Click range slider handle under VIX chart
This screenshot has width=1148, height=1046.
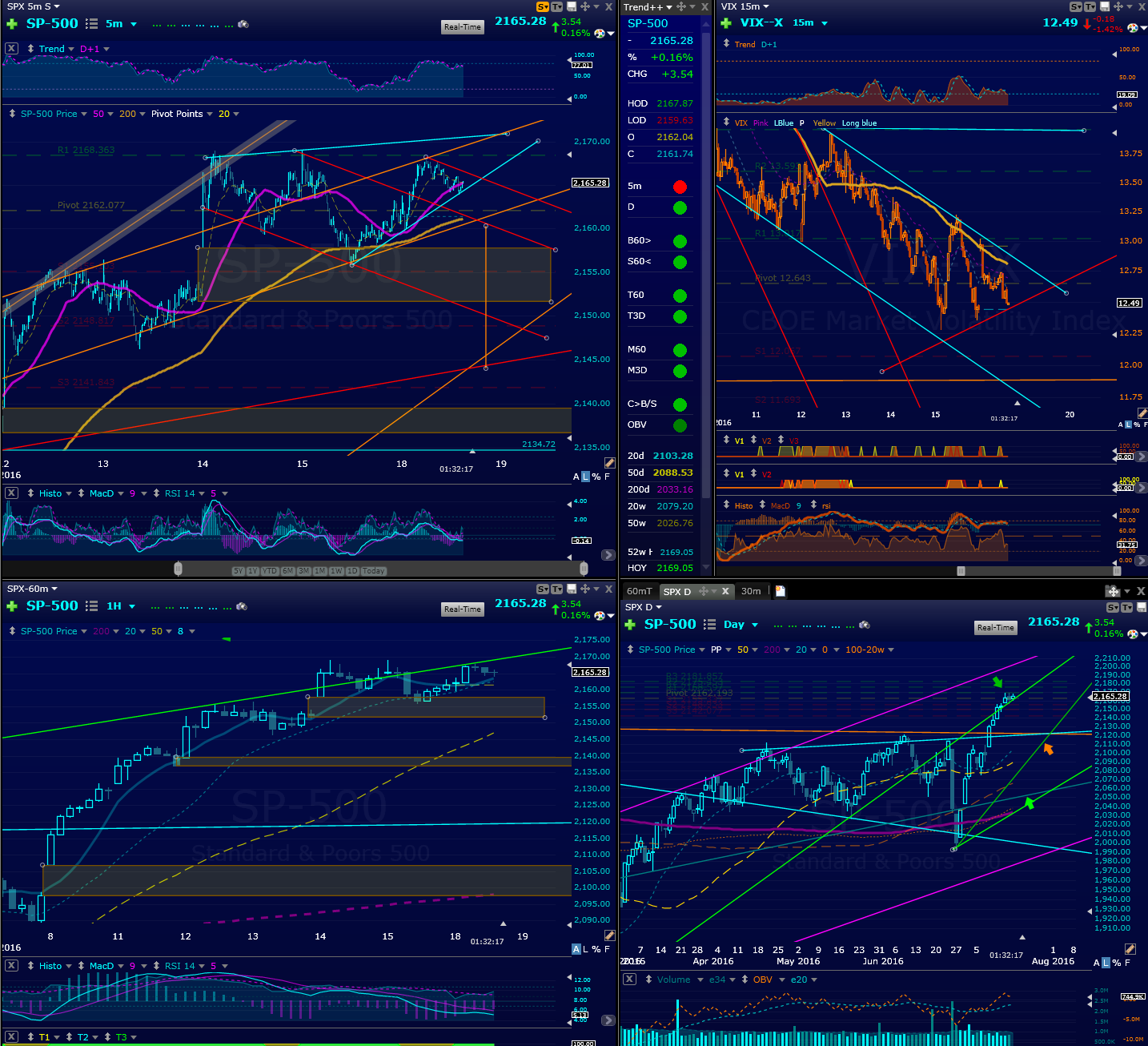click(x=961, y=571)
